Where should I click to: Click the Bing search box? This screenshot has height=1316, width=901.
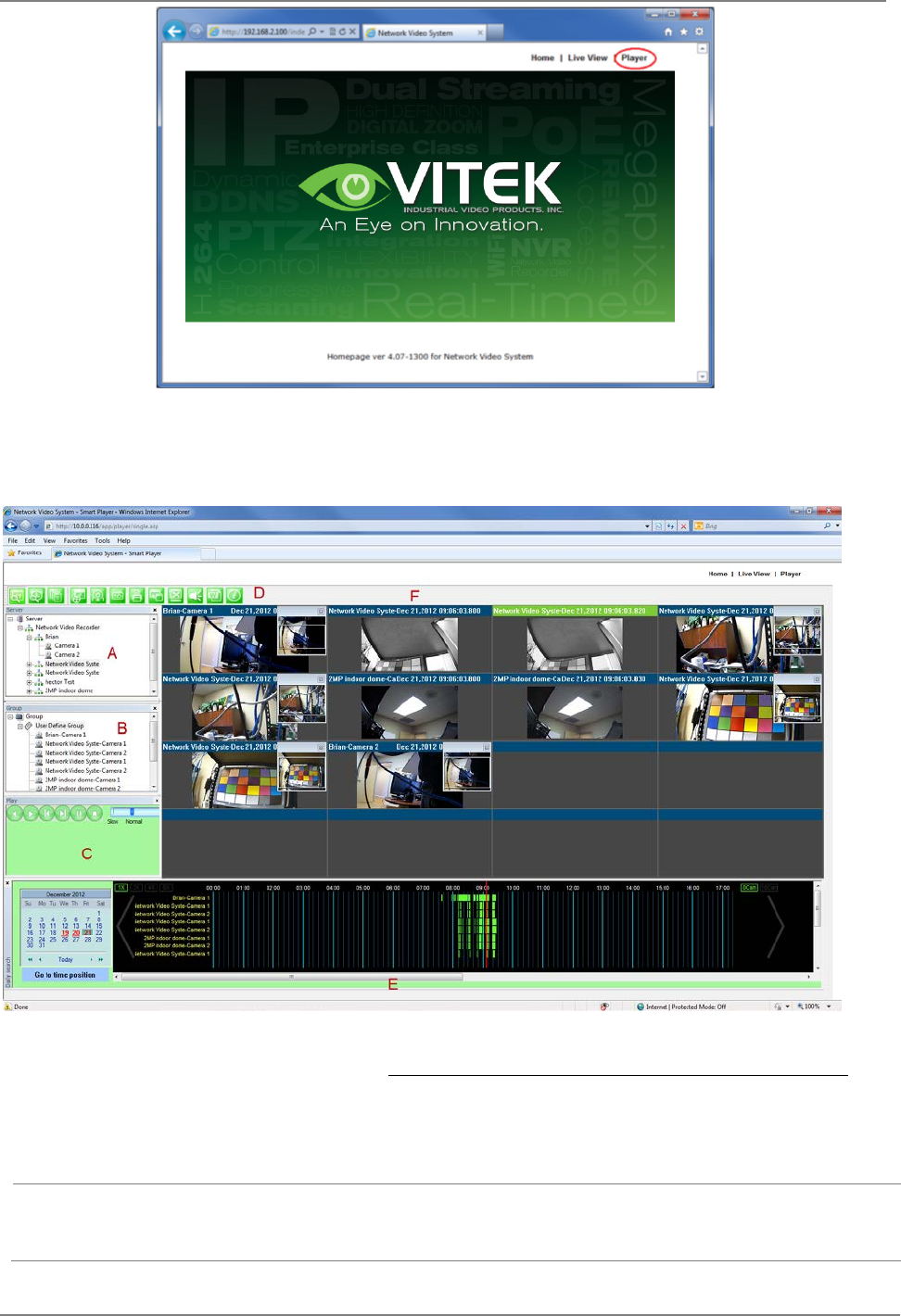pyautogui.click(x=757, y=525)
